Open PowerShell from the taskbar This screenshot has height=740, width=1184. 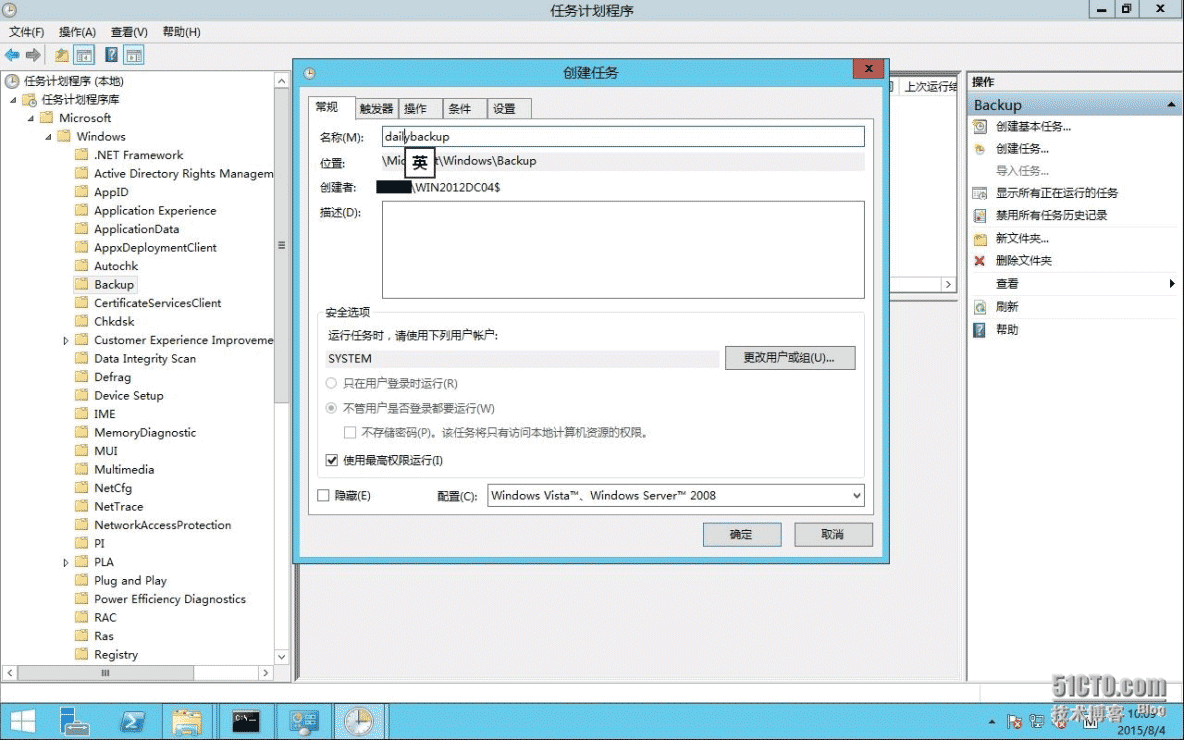tap(133, 721)
